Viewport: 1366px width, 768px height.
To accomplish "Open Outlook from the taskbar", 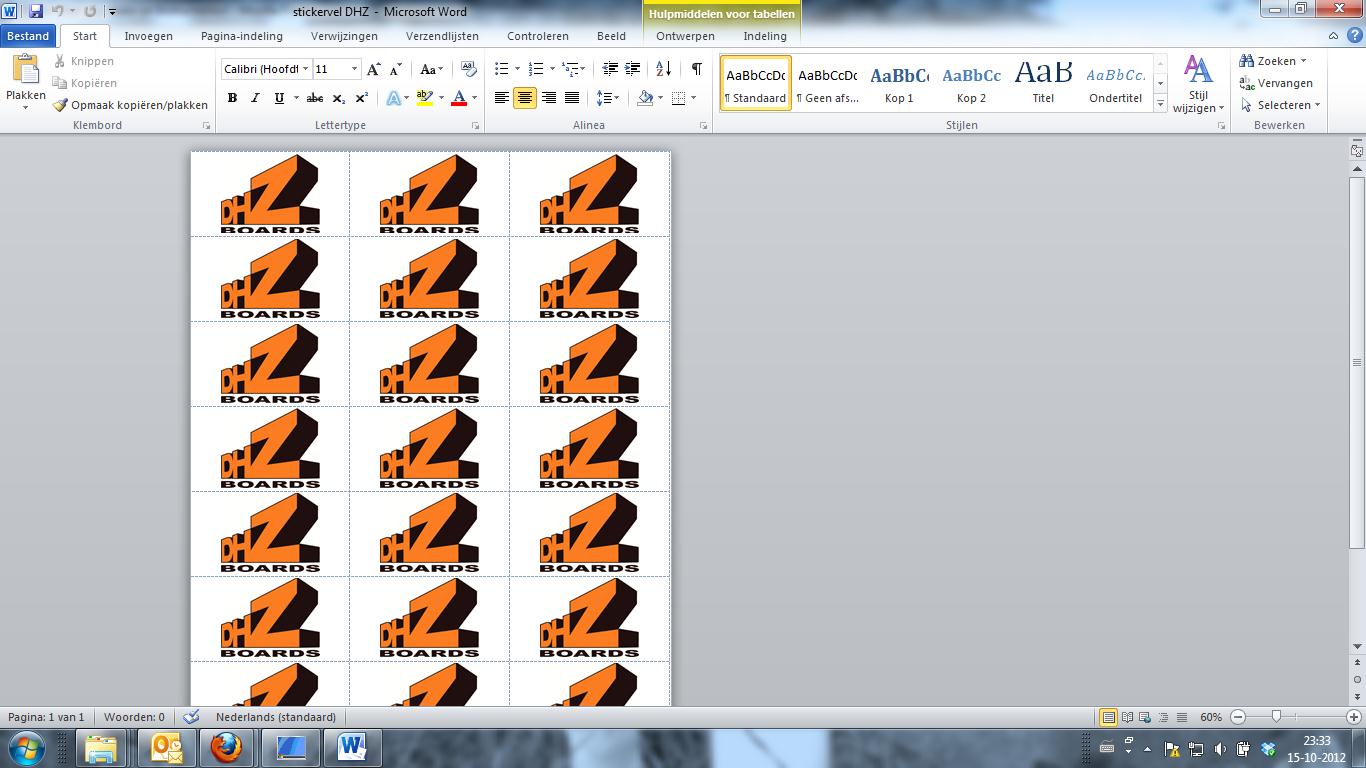I will 166,747.
